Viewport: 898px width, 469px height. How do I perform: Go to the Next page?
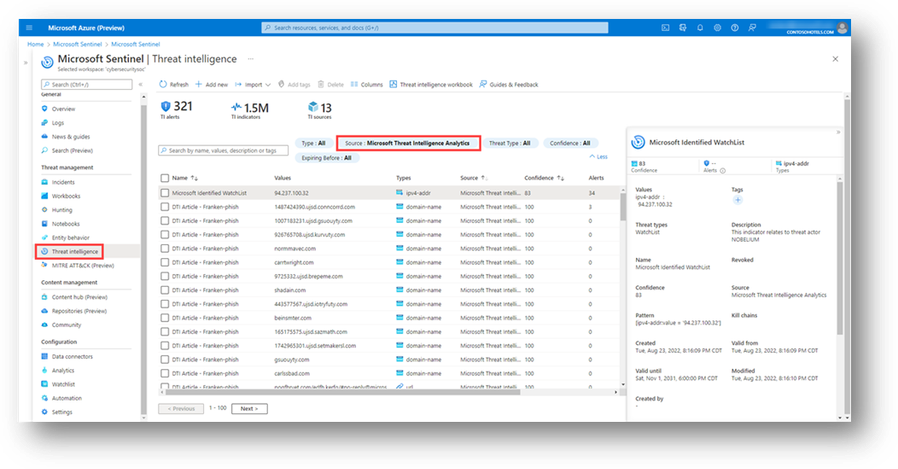(x=249, y=408)
